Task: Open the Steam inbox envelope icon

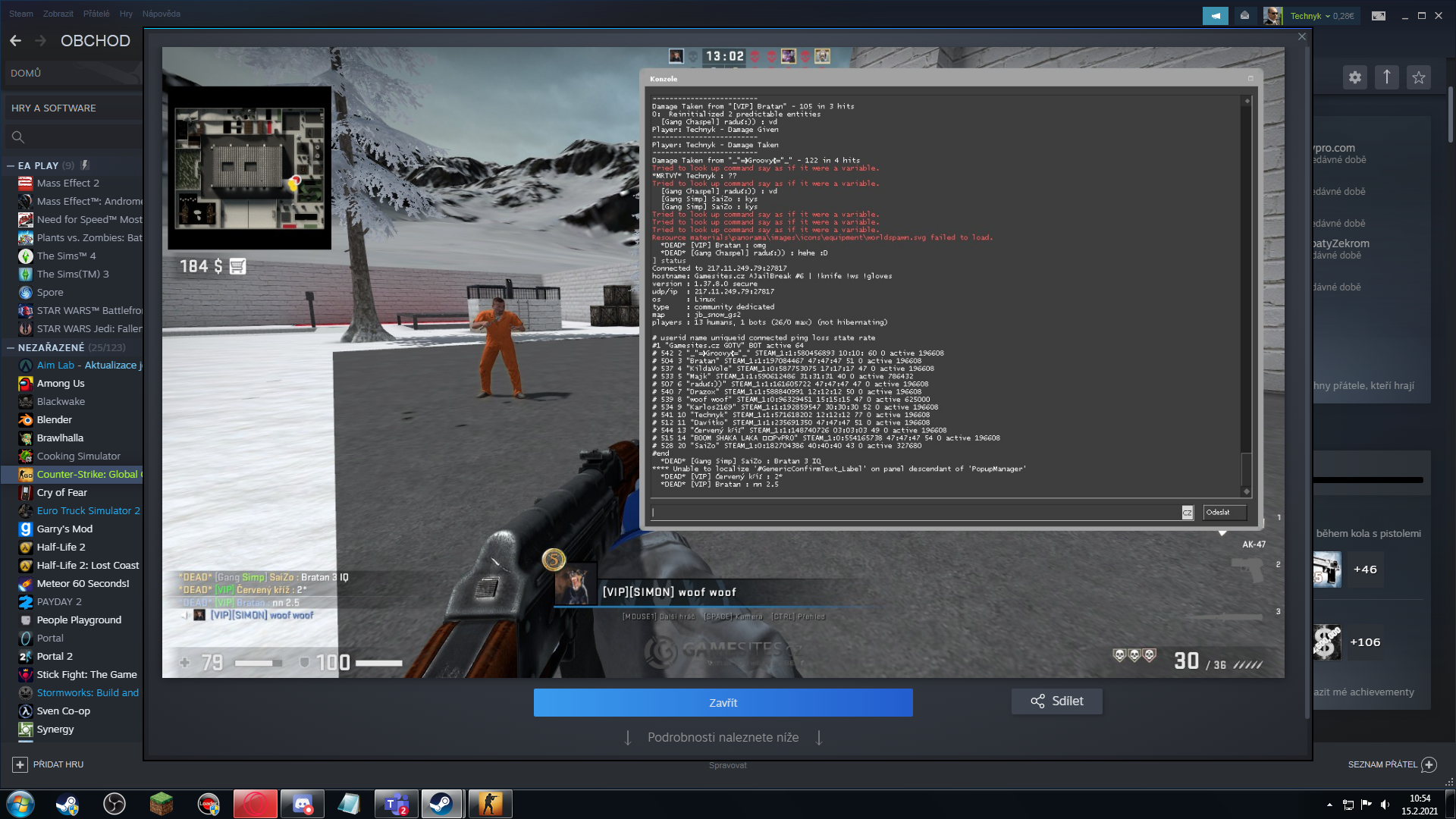Action: tap(1244, 15)
